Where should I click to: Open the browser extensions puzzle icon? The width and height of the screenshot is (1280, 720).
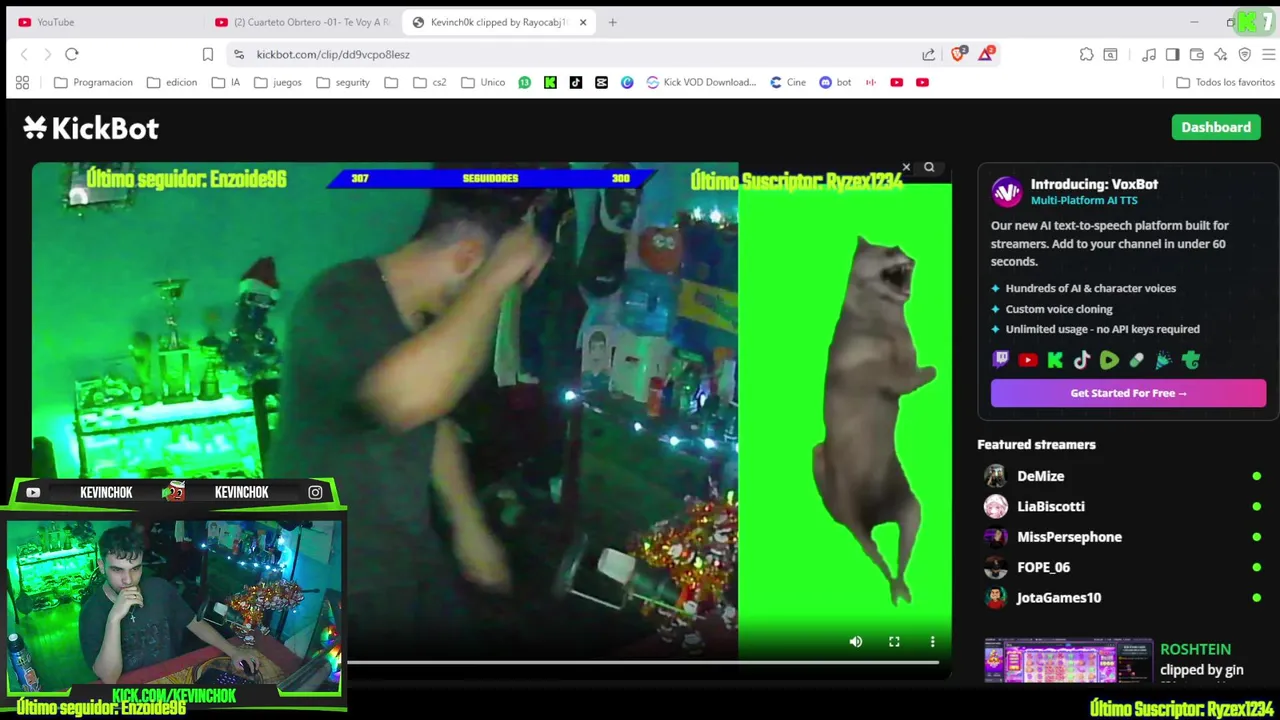coord(1087,54)
